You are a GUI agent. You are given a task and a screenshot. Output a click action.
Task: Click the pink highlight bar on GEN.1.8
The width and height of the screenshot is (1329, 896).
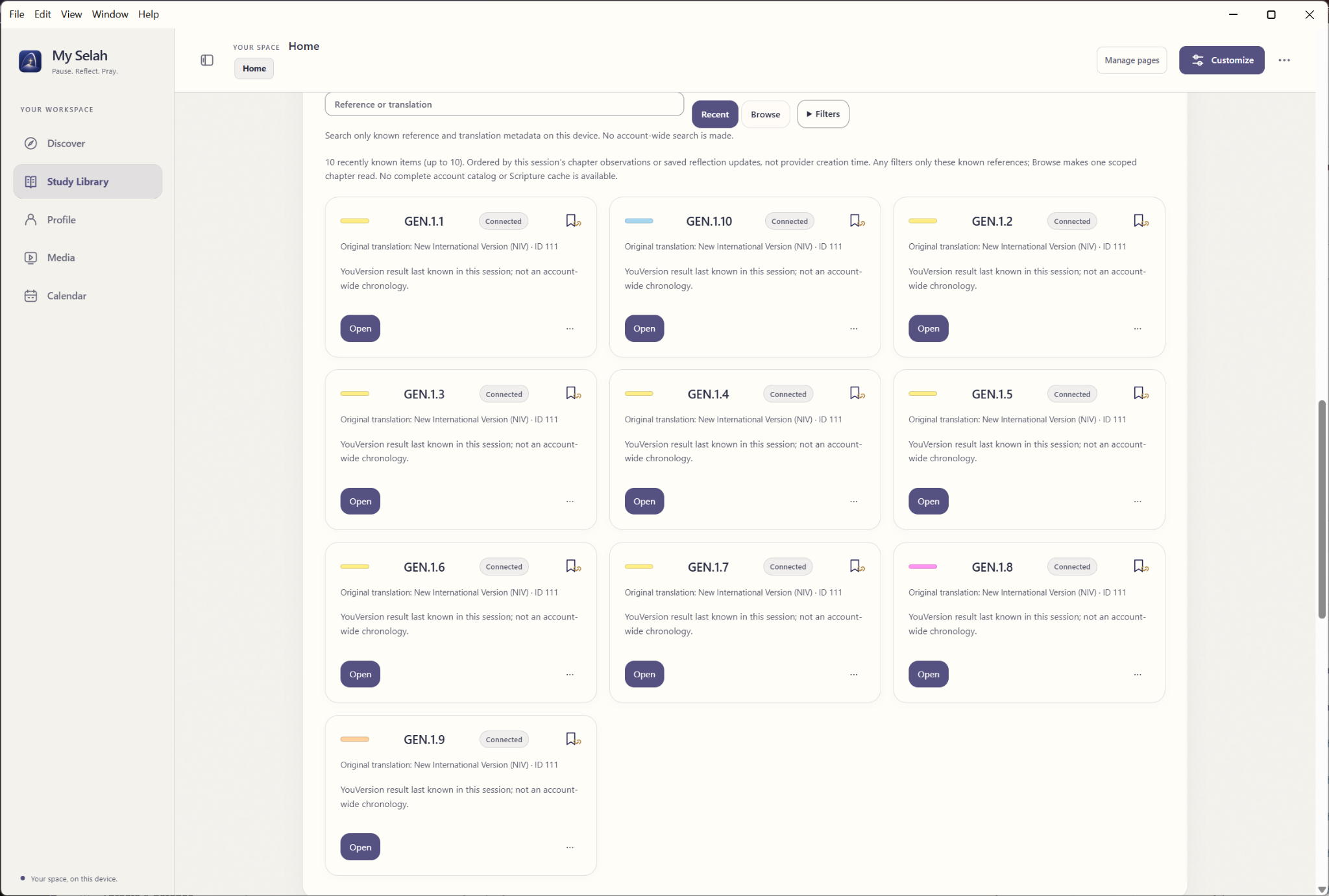923,567
